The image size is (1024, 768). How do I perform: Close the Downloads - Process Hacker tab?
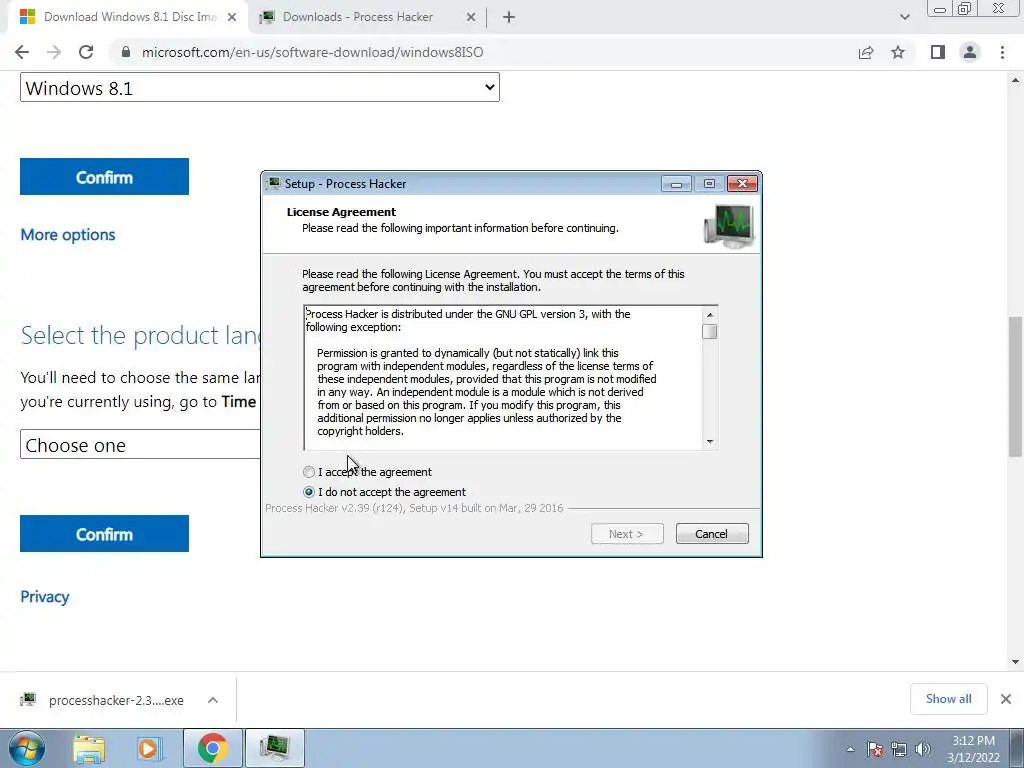point(471,17)
